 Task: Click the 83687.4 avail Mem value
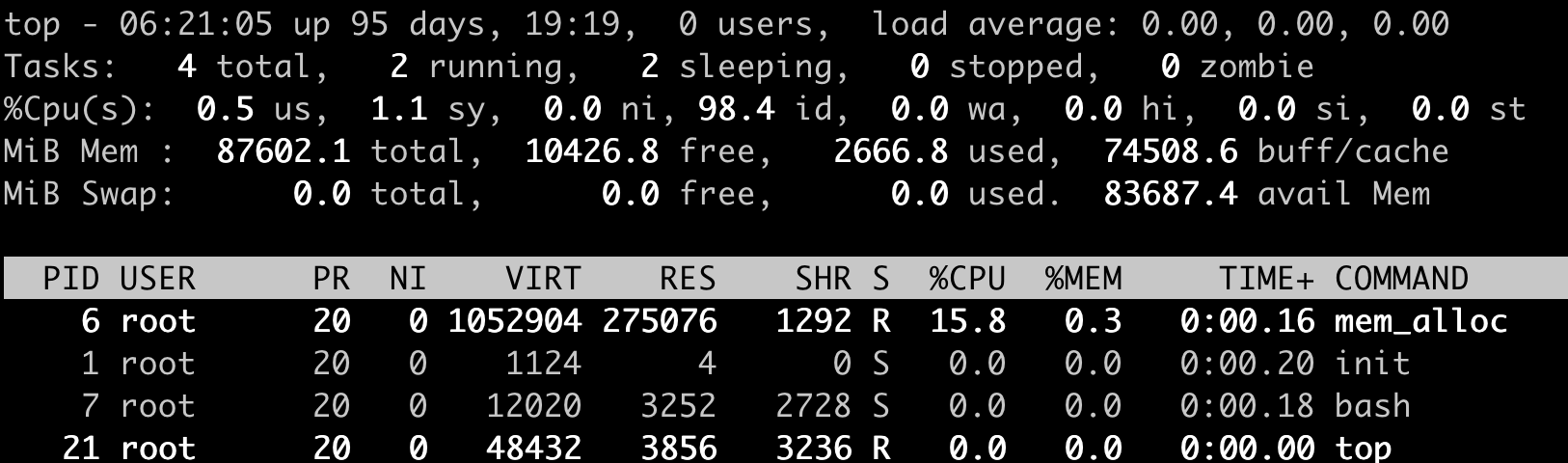1170,194
